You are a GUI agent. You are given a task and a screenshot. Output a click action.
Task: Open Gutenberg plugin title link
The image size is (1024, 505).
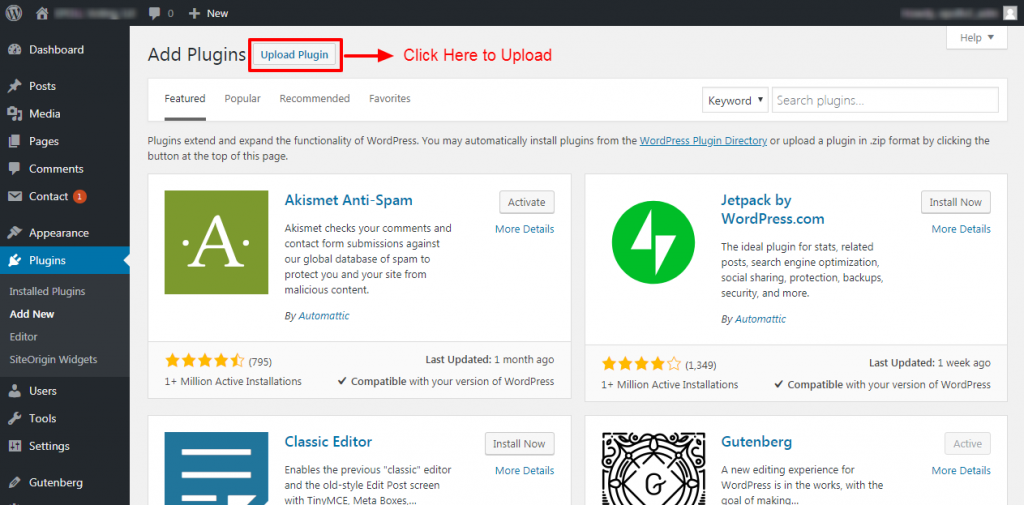[x=756, y=442]
